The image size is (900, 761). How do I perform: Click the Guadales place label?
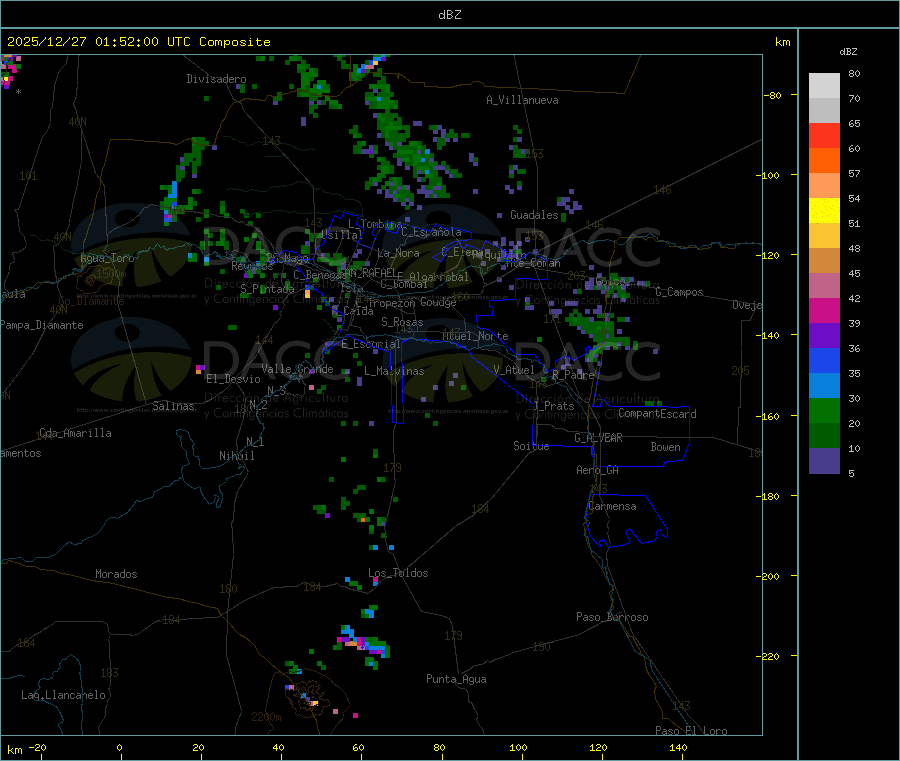534,215
